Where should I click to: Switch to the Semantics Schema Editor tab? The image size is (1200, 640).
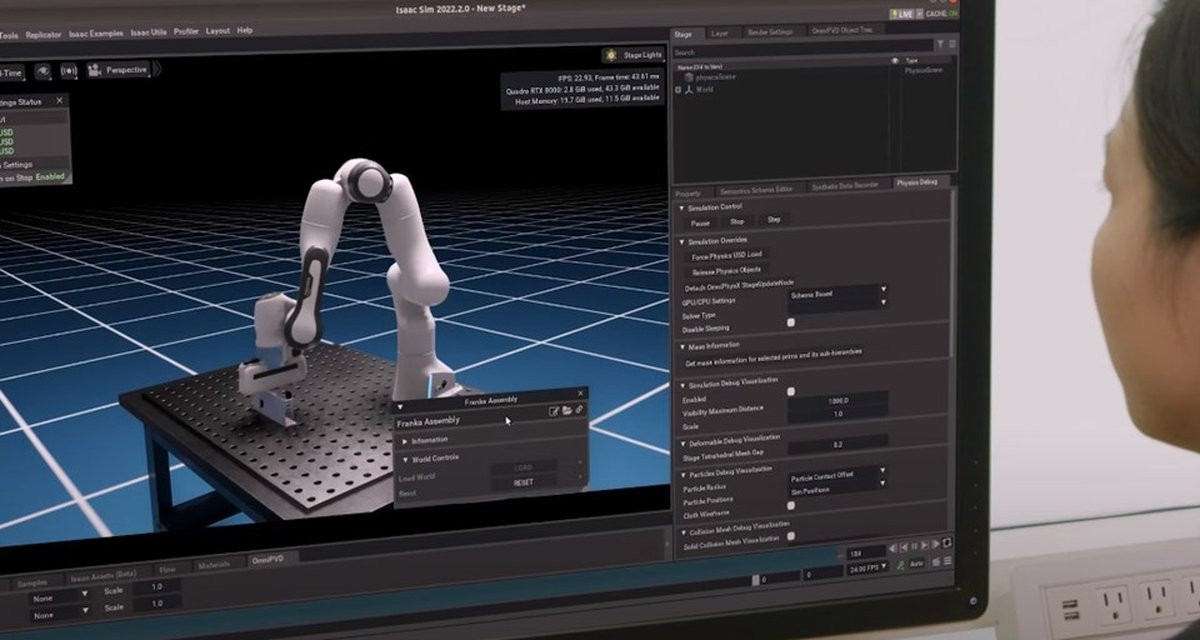[x=756, y=189]
